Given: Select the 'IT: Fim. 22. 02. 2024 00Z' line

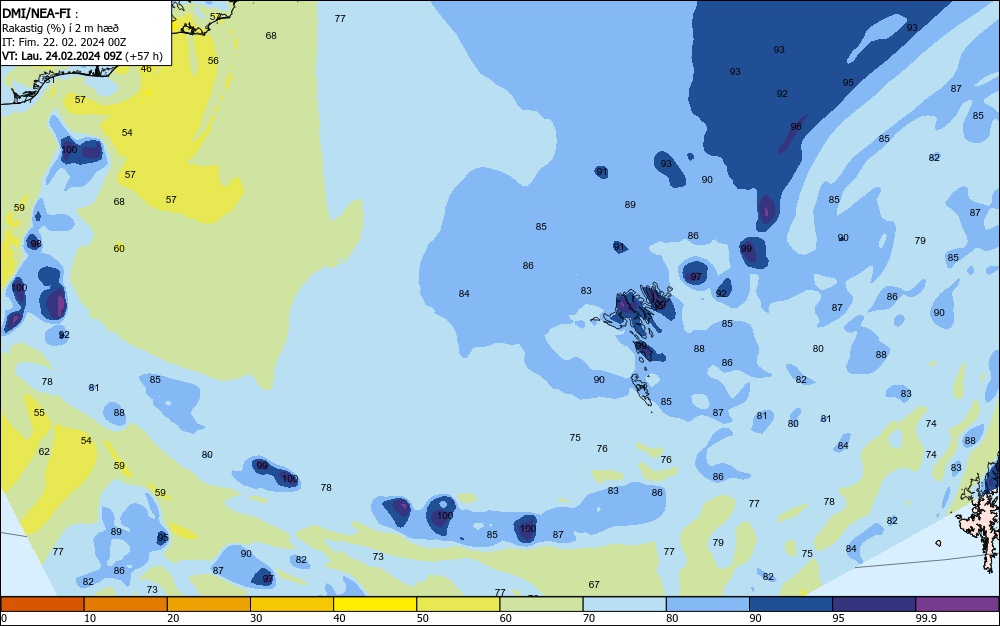Looking at the screenshot, I should 64,42.
